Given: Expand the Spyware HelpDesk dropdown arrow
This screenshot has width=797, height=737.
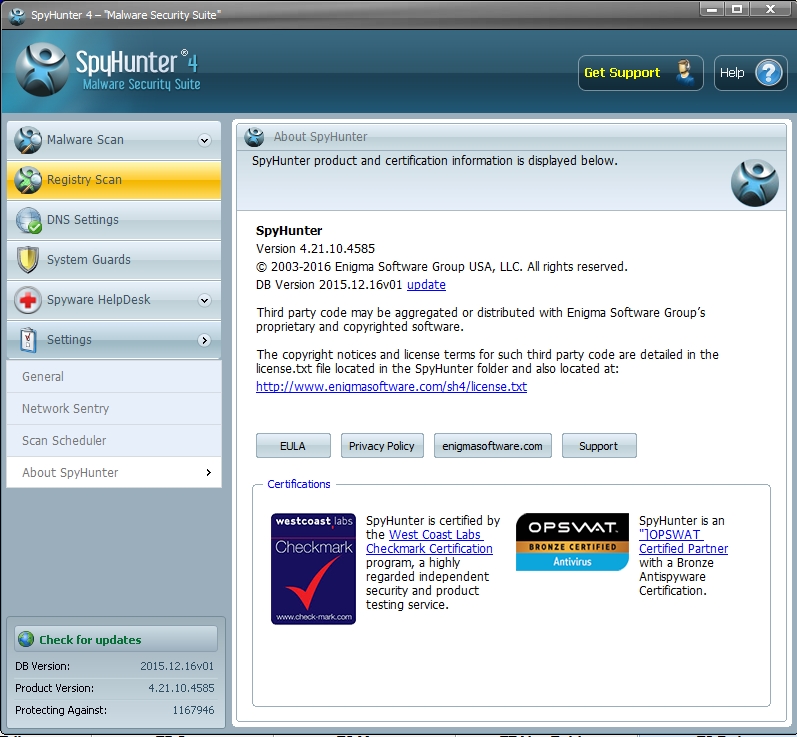Looking at the screenshot, I should tap(204, 300).
